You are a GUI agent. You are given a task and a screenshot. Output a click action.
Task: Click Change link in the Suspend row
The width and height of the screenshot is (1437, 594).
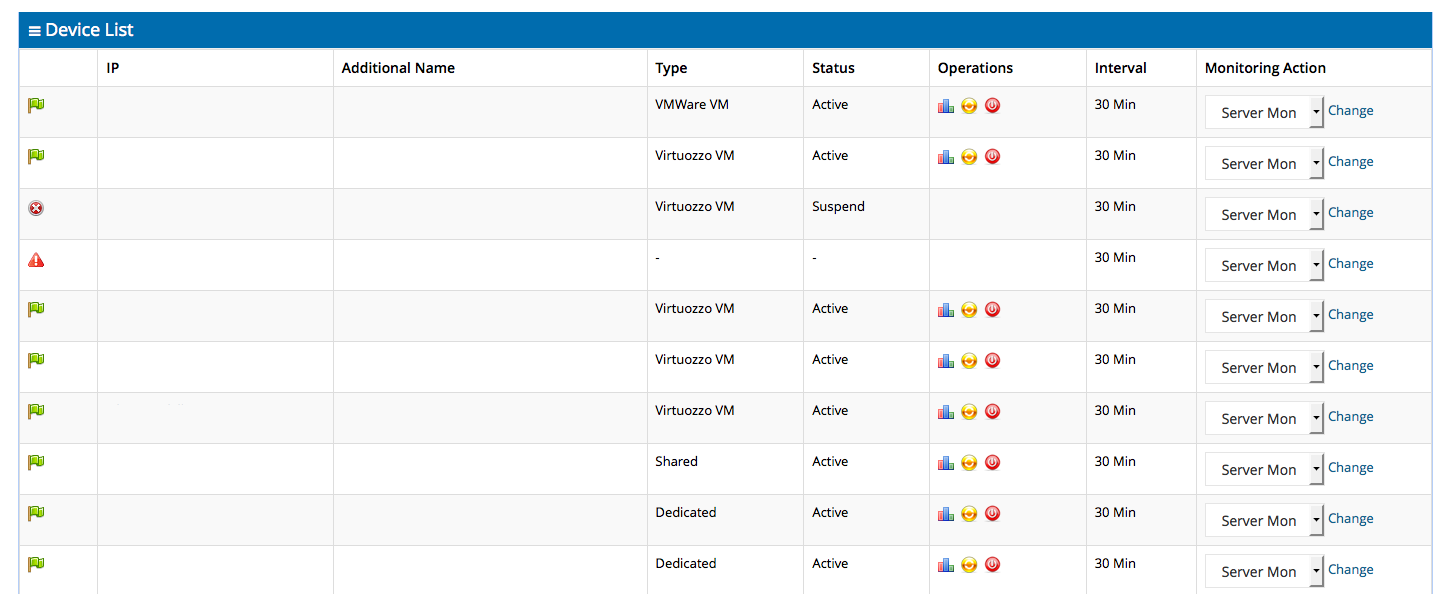1350,213
